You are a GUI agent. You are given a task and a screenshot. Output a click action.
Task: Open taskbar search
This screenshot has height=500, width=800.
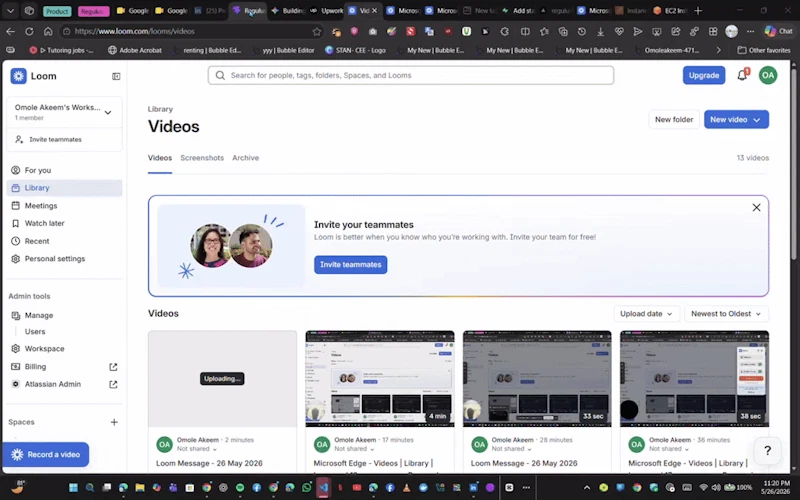(x=90, y=487)
